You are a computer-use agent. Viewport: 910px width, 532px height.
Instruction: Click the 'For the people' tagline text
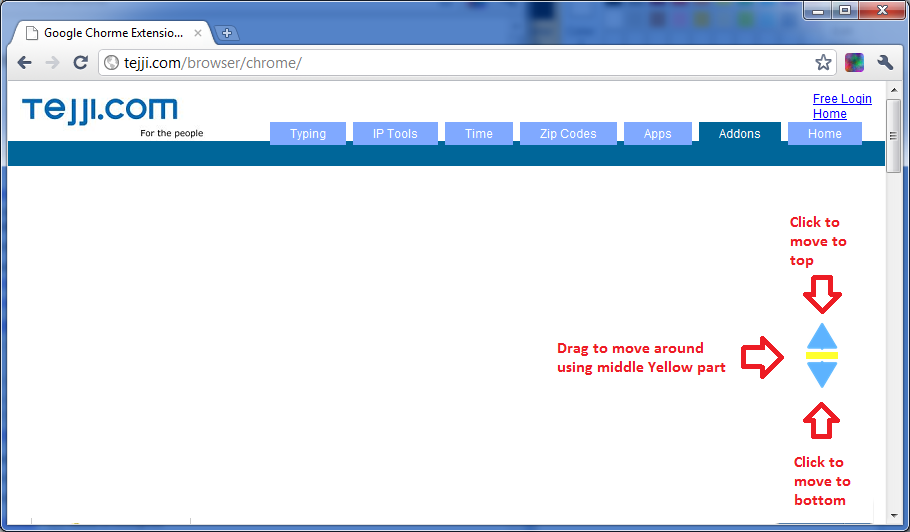tap(172, 133)
